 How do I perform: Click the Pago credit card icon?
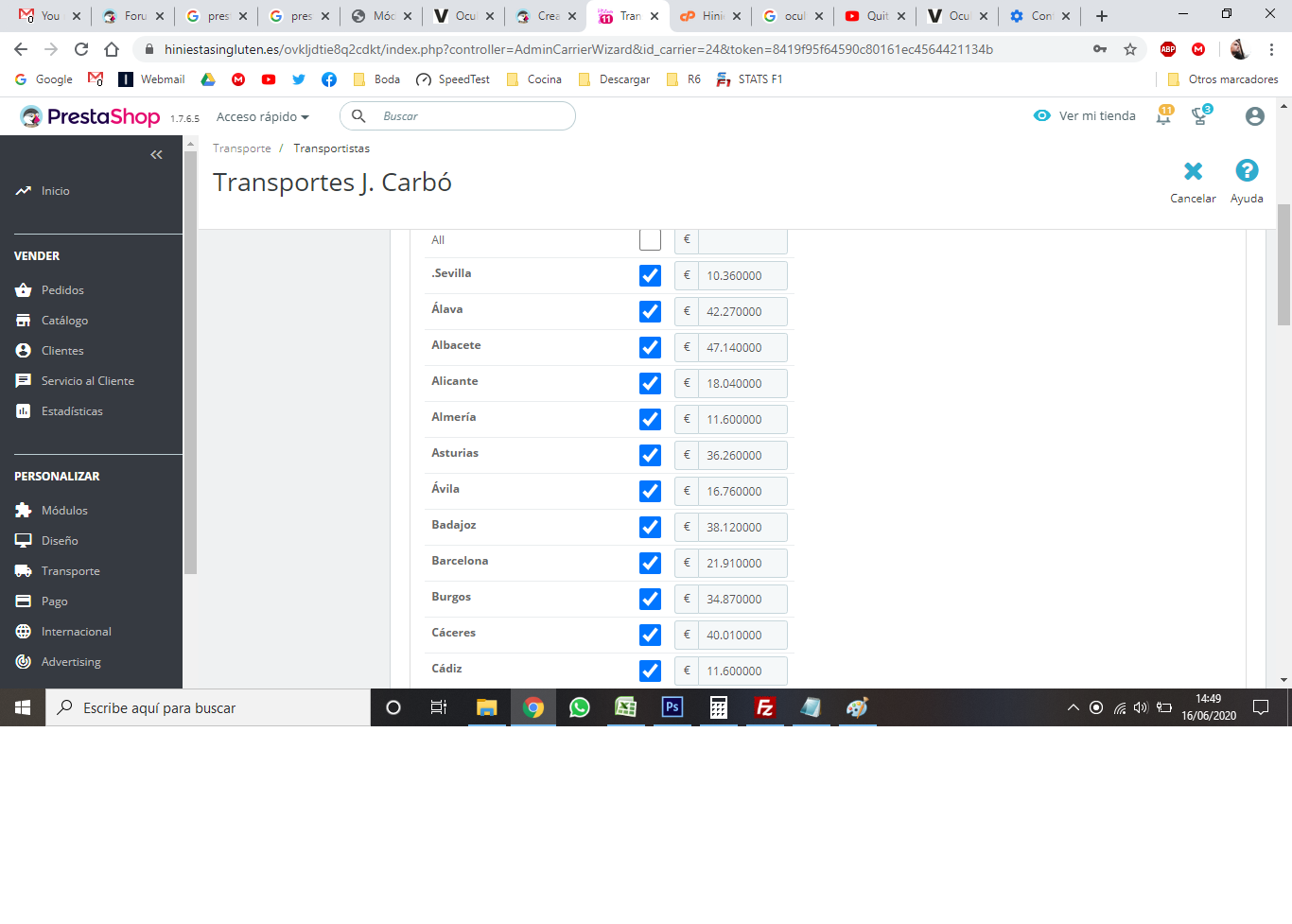click(x=24, y=601)
